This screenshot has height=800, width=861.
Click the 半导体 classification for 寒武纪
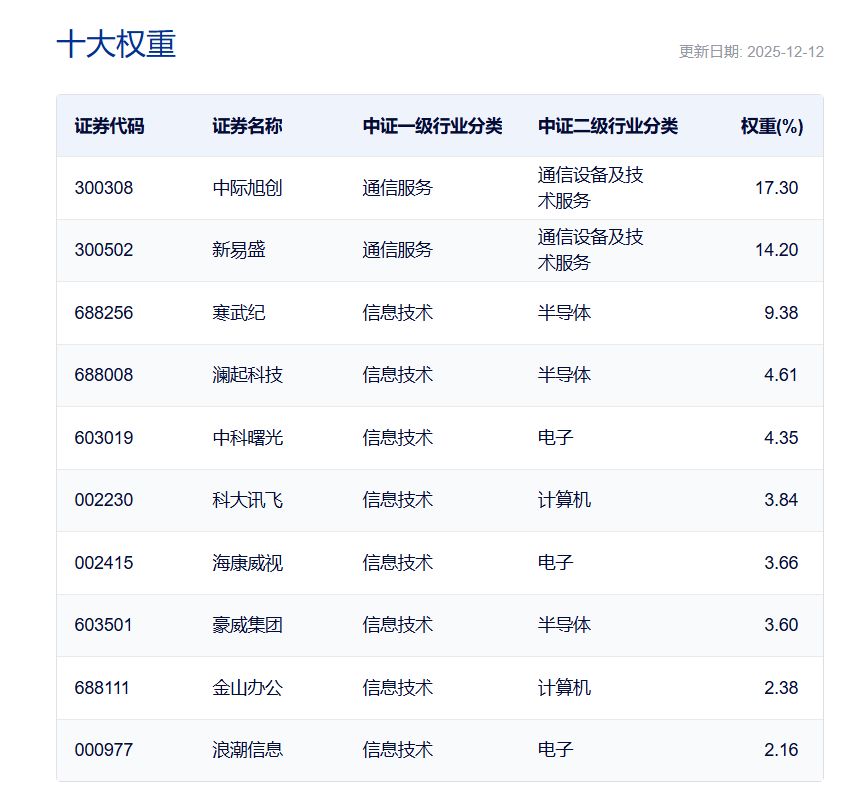(x=563, y=313)
